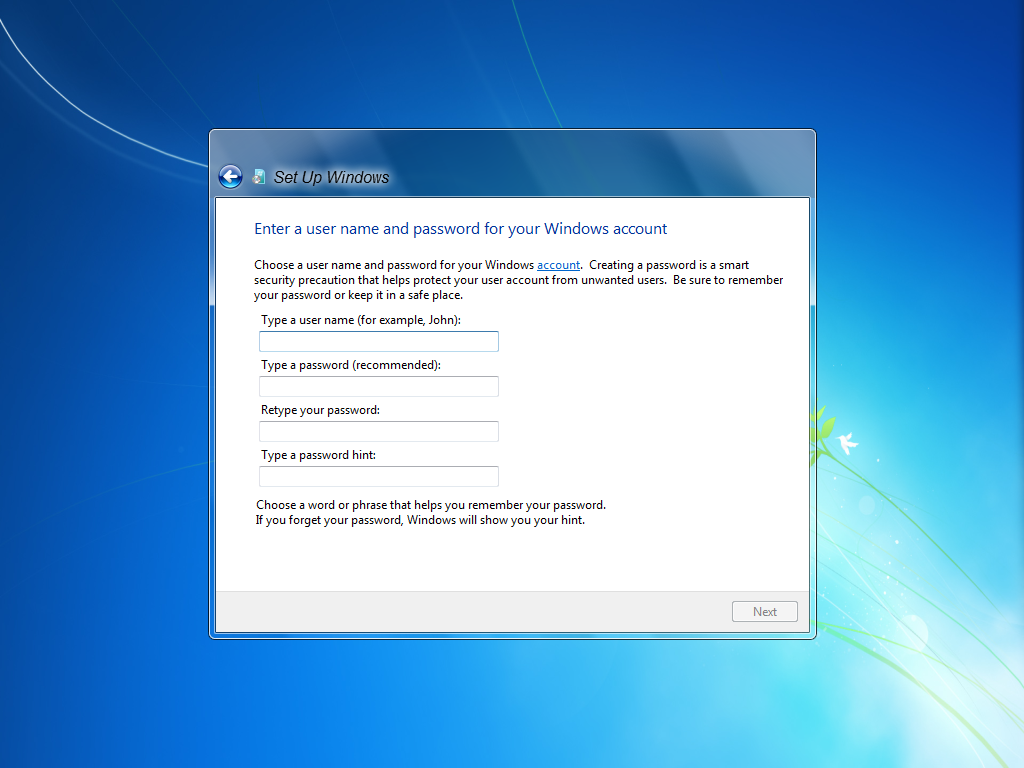Go back using the blue arrow button
This screenshot has width=1024, height=768.
tap(230, 176)
